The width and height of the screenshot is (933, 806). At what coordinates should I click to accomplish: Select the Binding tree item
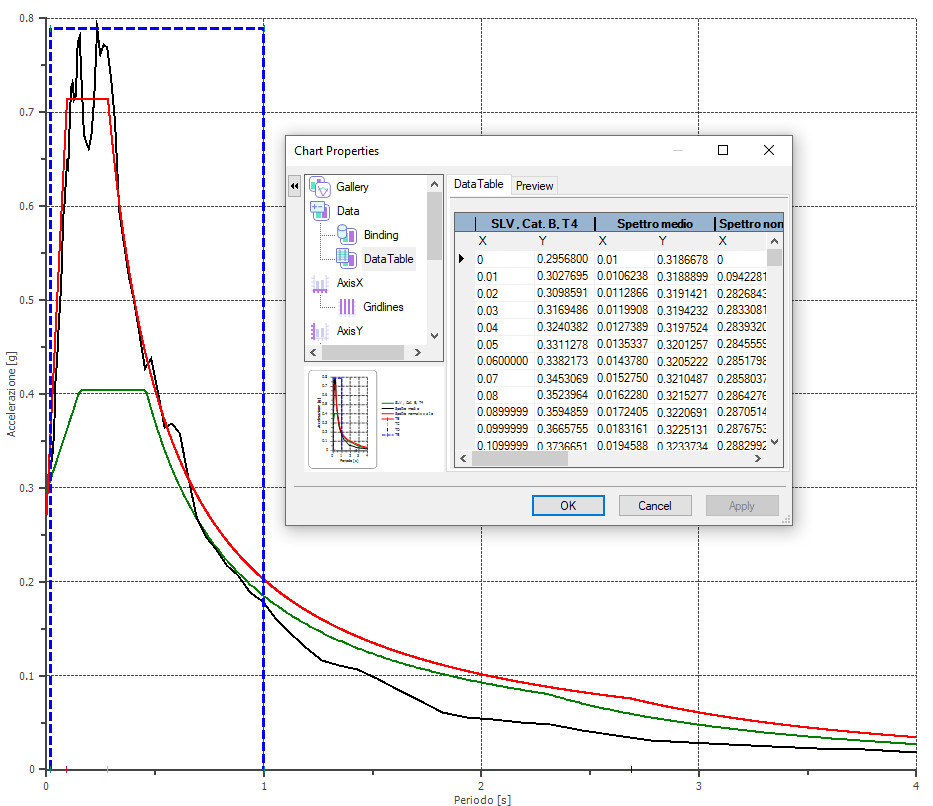coord(381,234)
